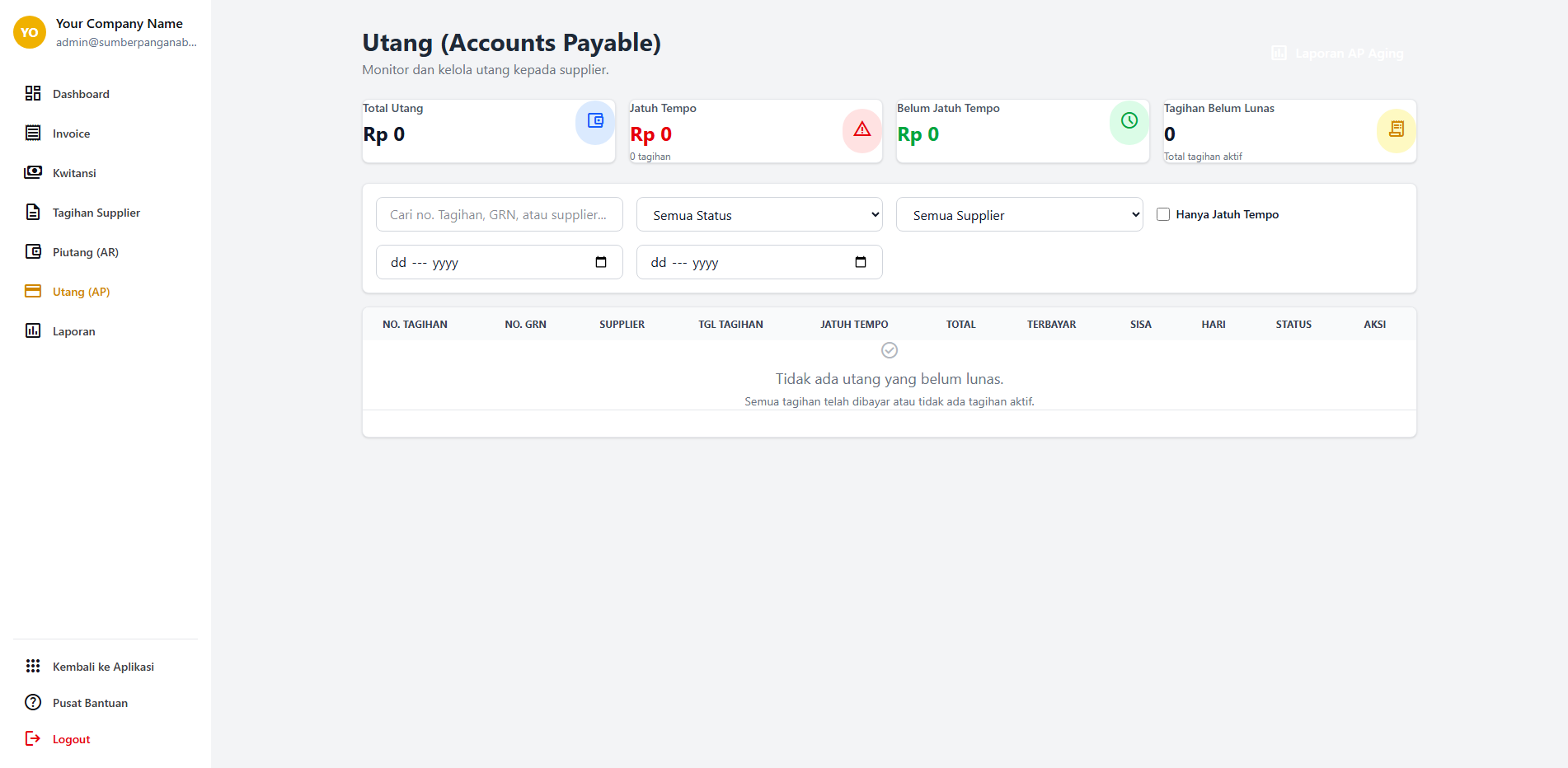Click the Tagihan Supplier page icon
Screen dimensions: 1568x768
click(33, 212)
